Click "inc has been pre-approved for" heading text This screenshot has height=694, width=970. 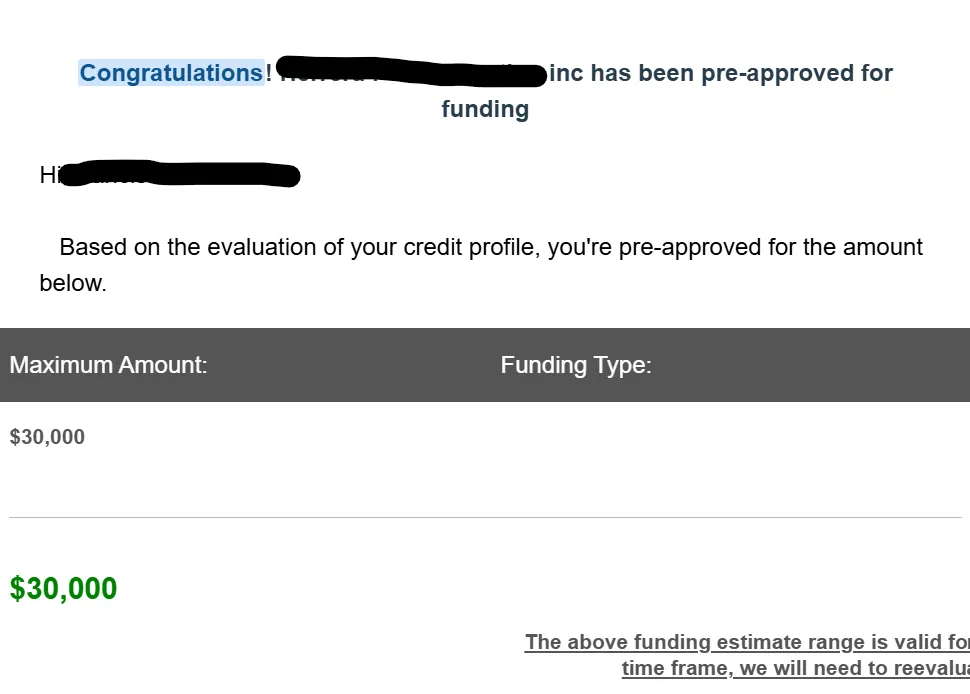720,73
